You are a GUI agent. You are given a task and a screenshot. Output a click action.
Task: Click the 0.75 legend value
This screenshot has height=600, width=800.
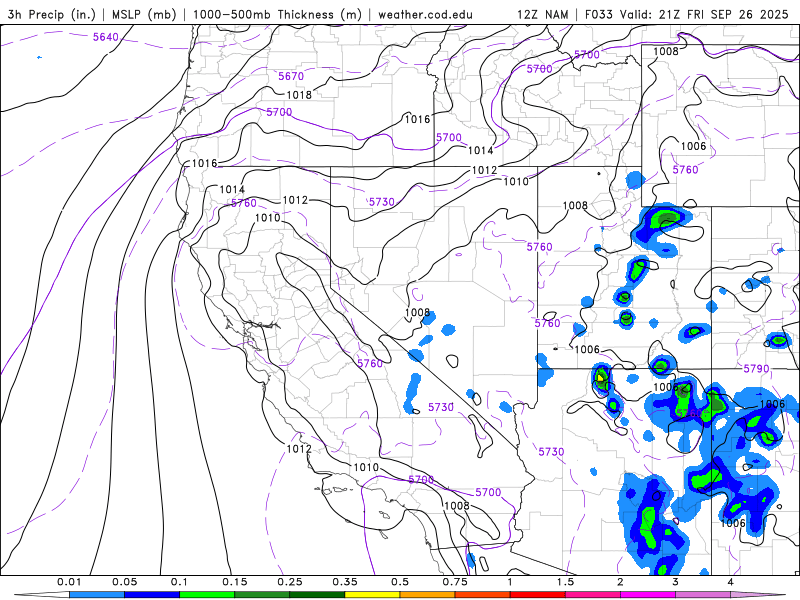click(455, 582)
